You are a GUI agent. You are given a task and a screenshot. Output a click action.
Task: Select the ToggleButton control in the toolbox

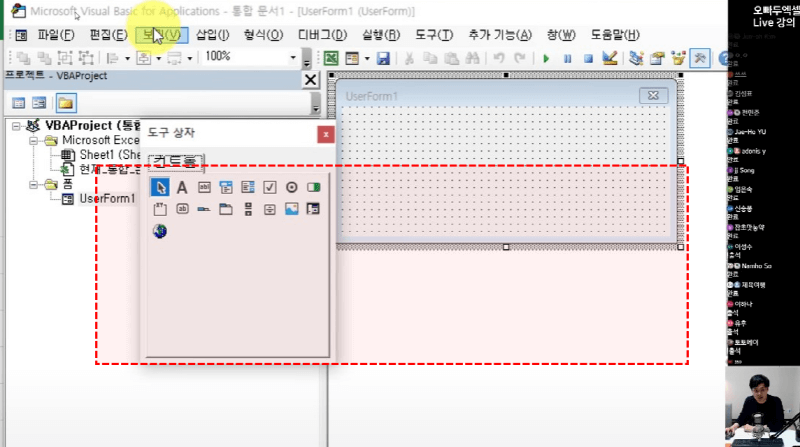point(313,187)
